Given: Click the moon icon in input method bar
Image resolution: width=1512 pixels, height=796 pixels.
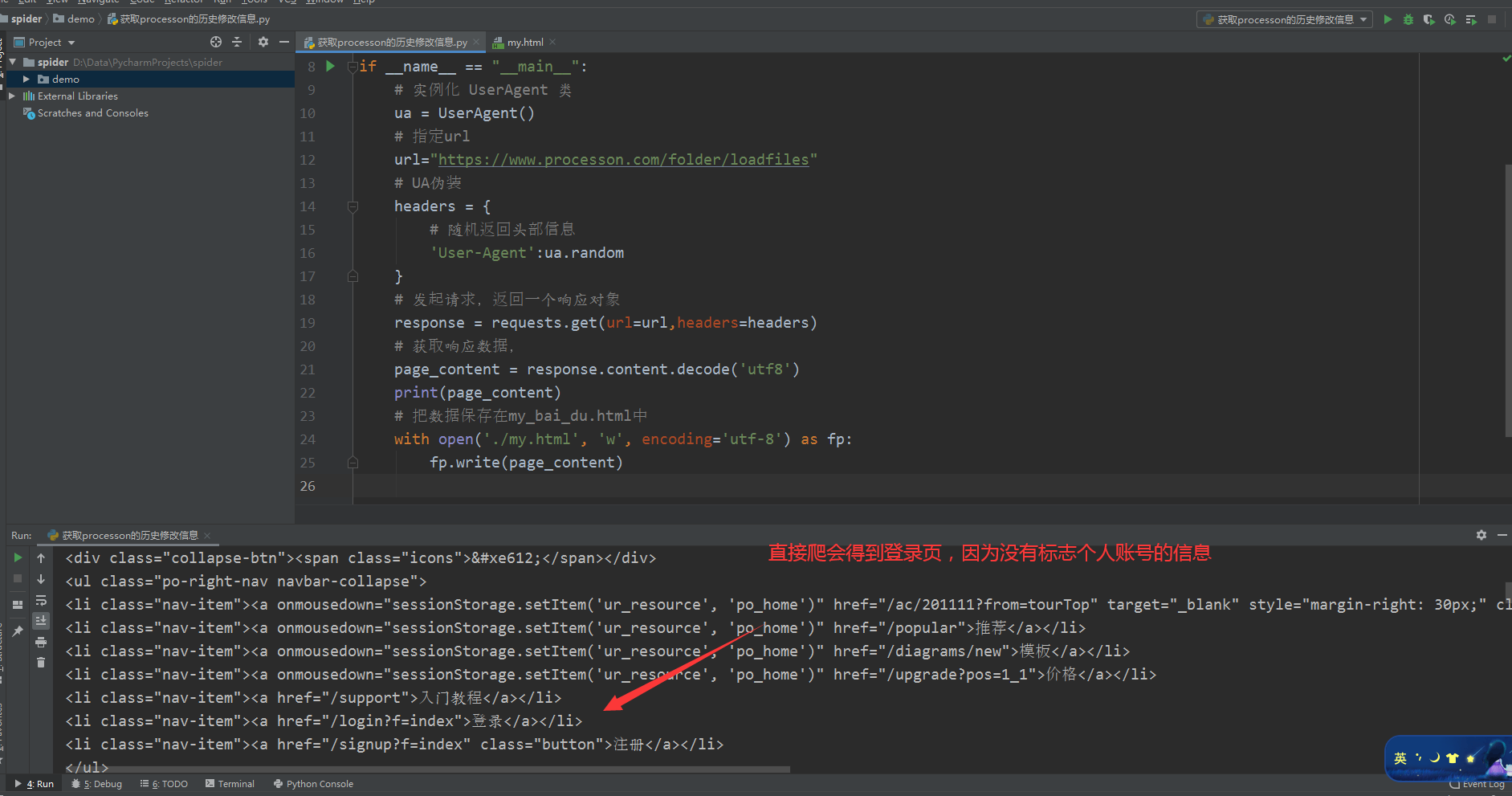Looking at the screenshot, I should coord(1434,758).
